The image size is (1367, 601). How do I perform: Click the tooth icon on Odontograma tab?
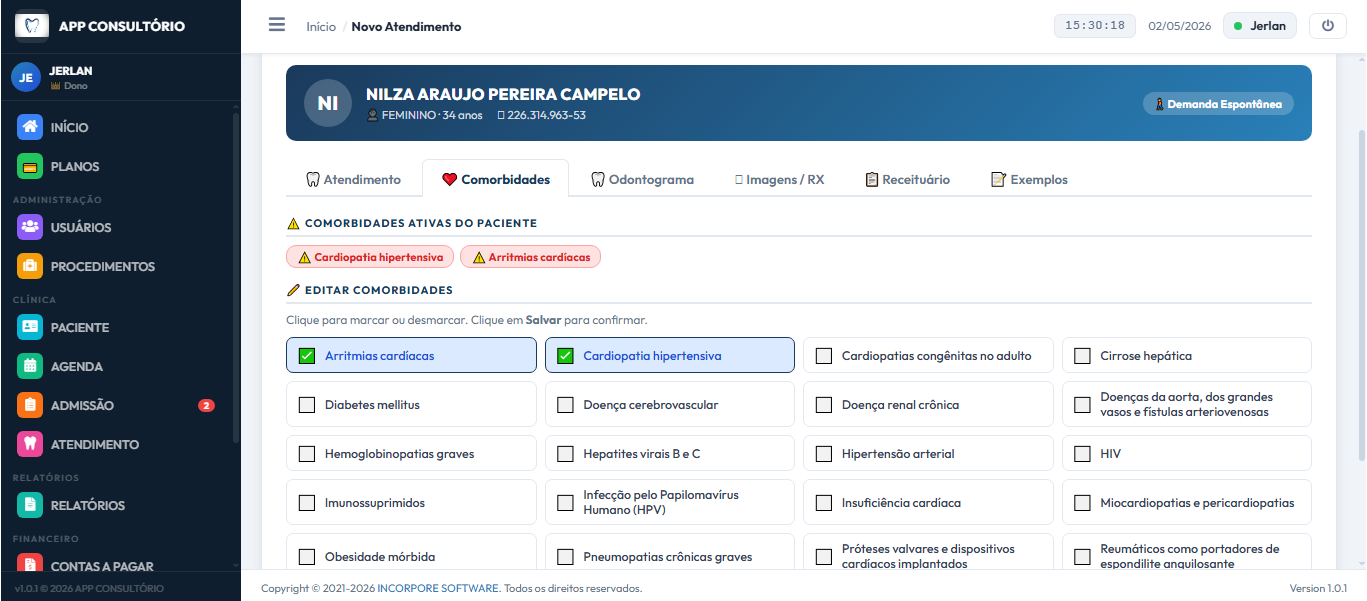click(x=598, y=180)
